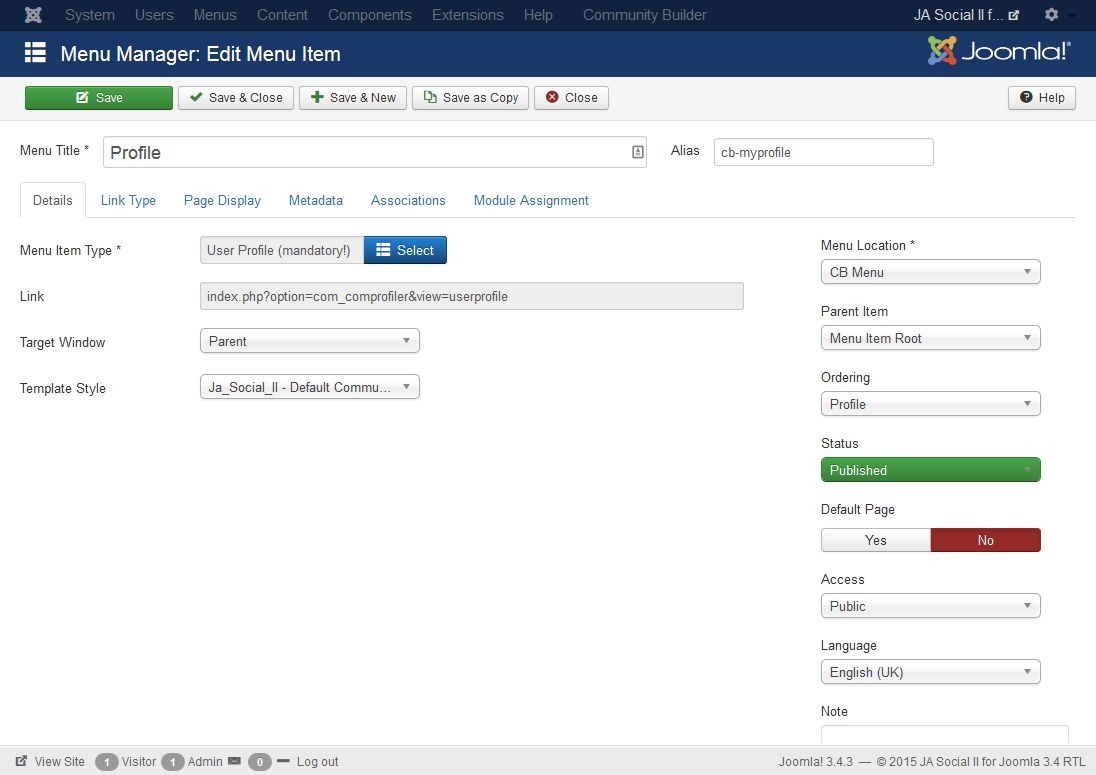Click the external link icon beside JA Social II
Screen dimensions: 1096x775
(1014, 15)
